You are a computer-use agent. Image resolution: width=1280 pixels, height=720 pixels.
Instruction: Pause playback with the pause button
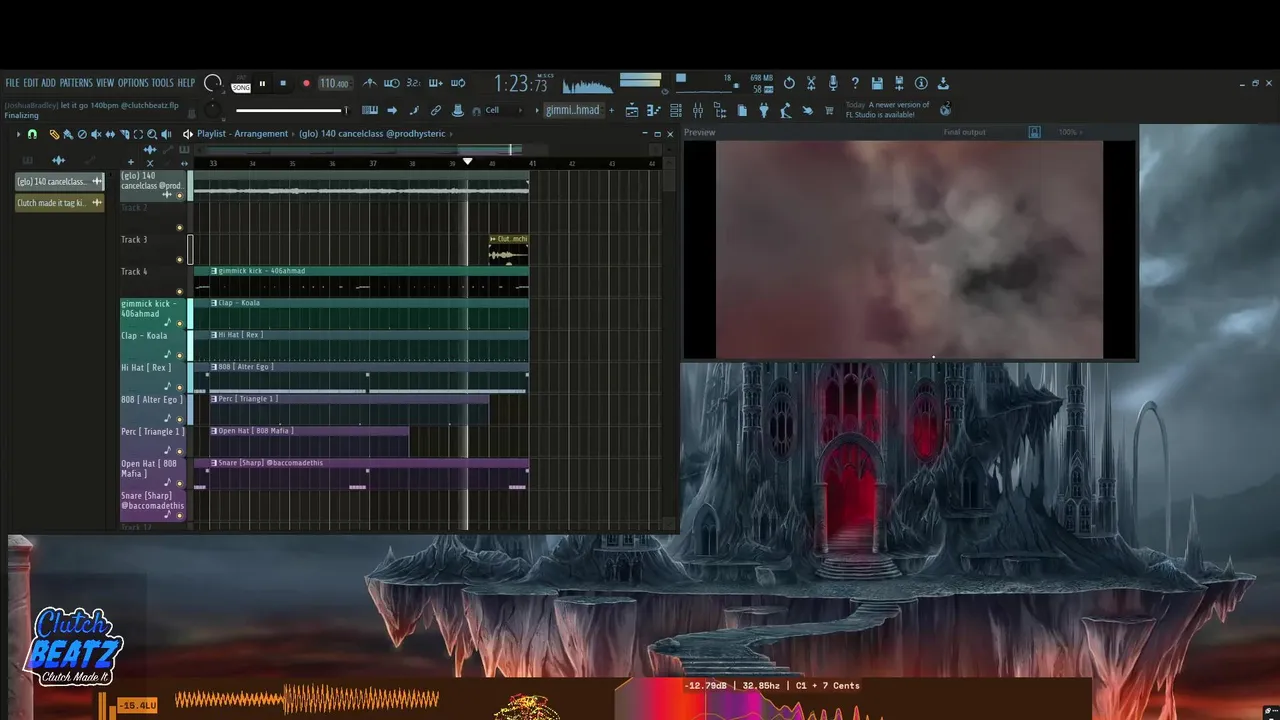pos(262,84)
